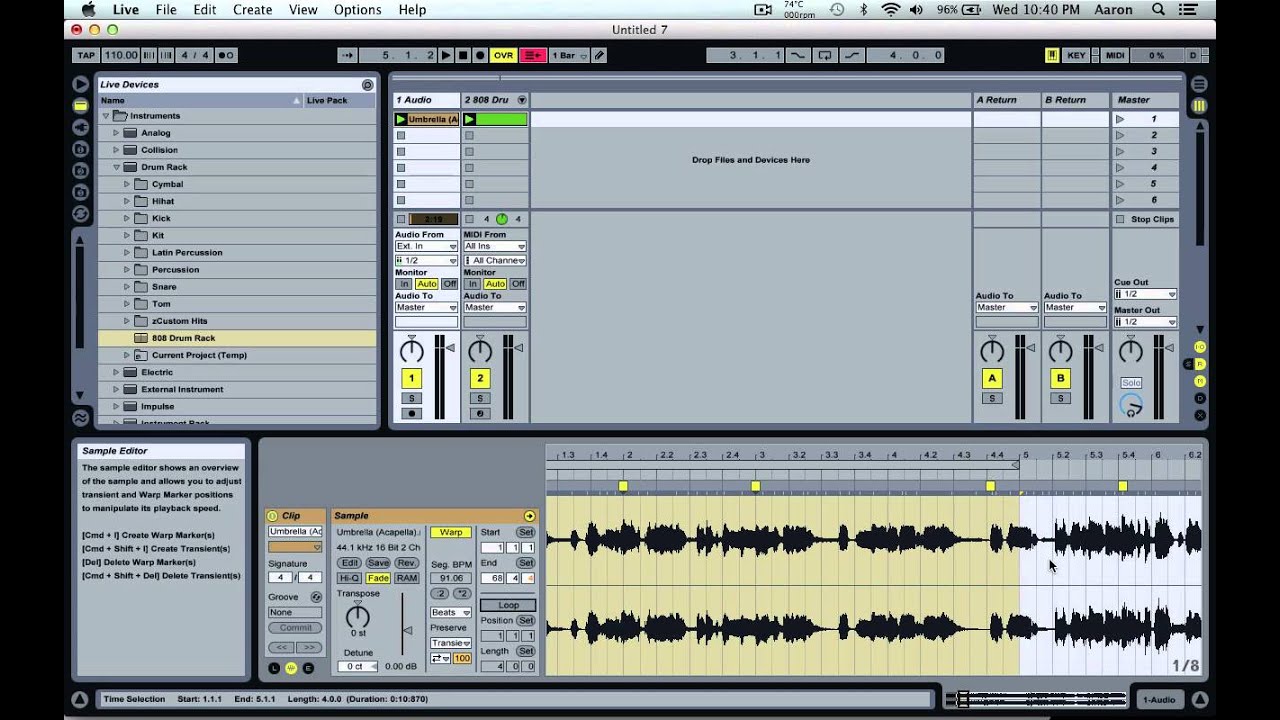Launch the Umbrella clip

[401, 119]
